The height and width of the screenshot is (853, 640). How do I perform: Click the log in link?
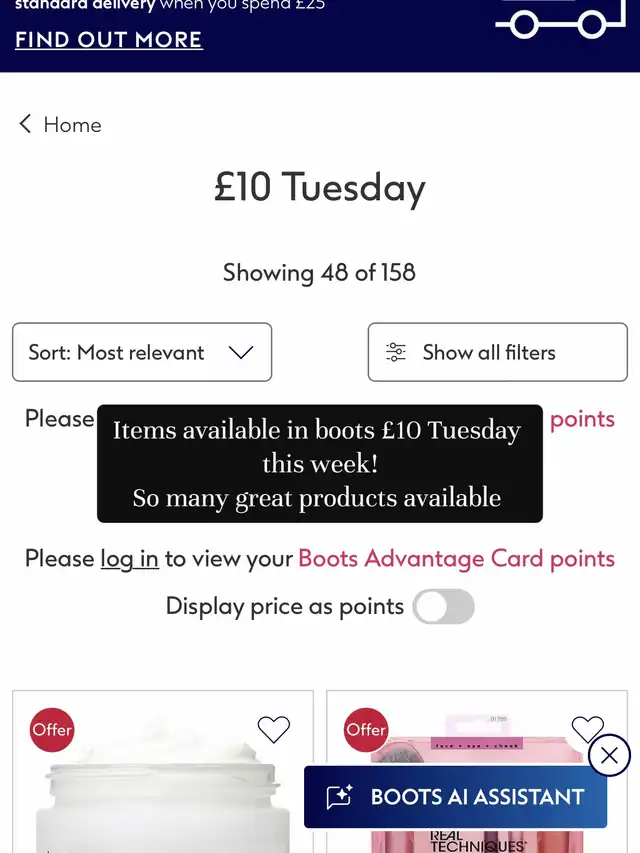129,558
